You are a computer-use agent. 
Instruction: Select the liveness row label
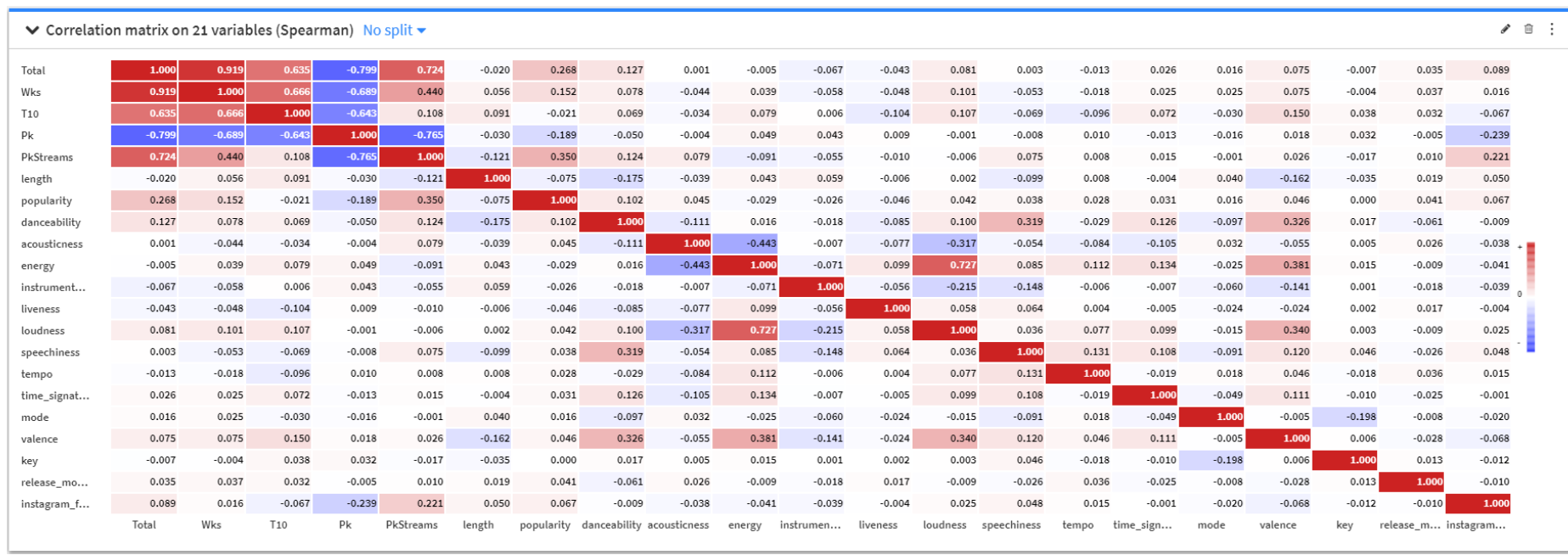pyautogui.click(x=40, y=310)
